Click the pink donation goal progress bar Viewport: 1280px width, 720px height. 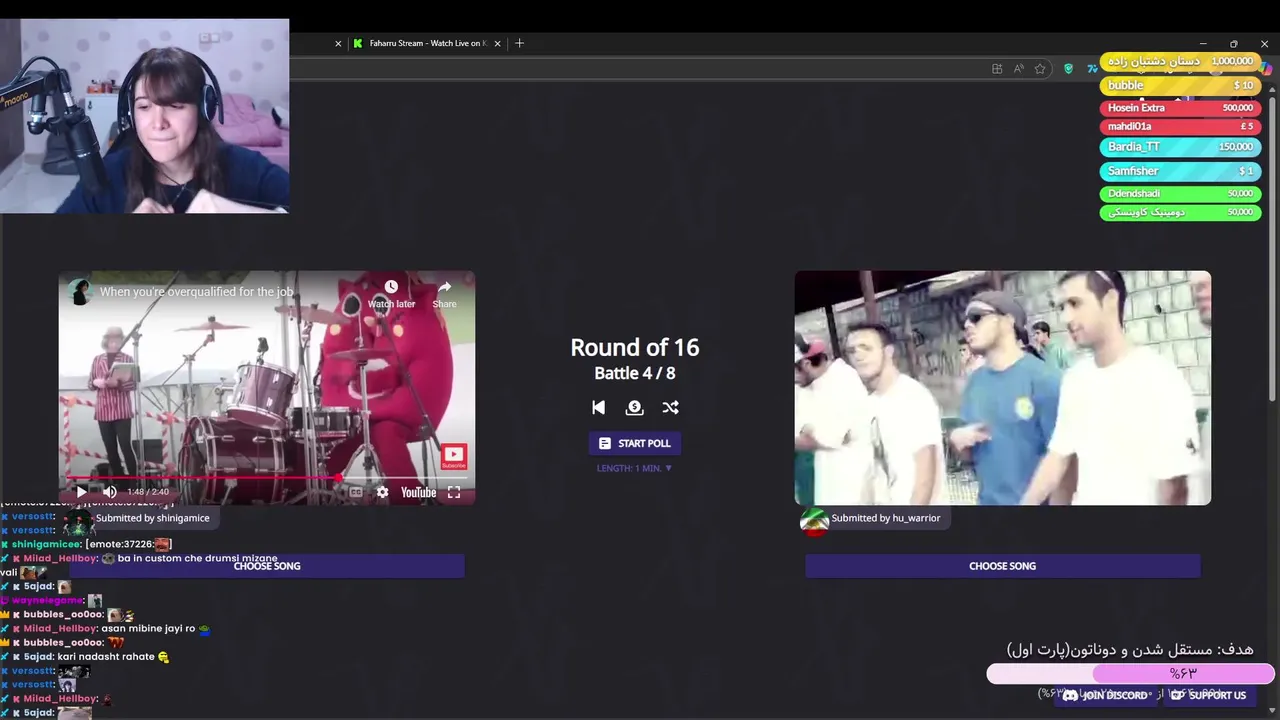click(1130, 674)
